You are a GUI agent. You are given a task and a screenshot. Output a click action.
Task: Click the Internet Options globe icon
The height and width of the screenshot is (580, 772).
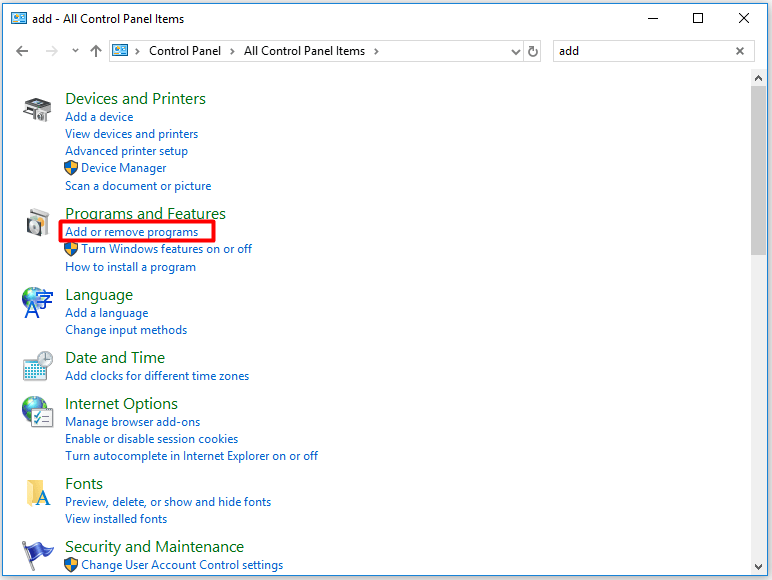click(37, 412)
